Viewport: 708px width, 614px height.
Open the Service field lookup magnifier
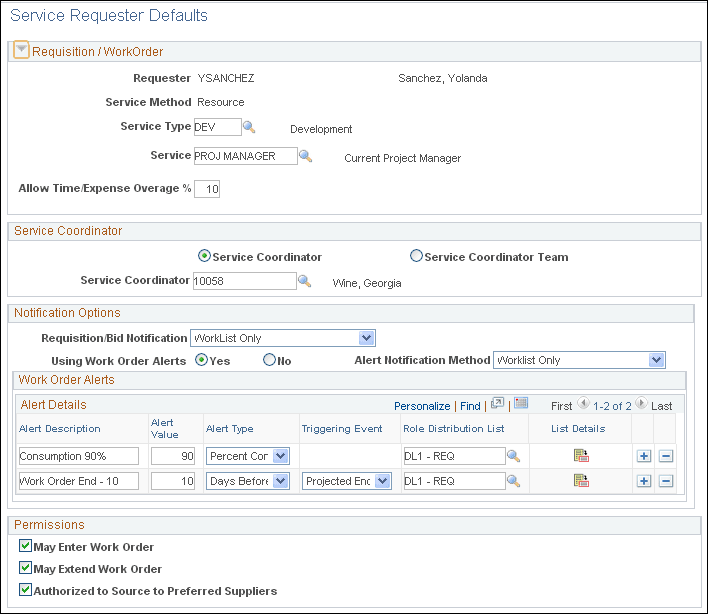pos(305,156)
